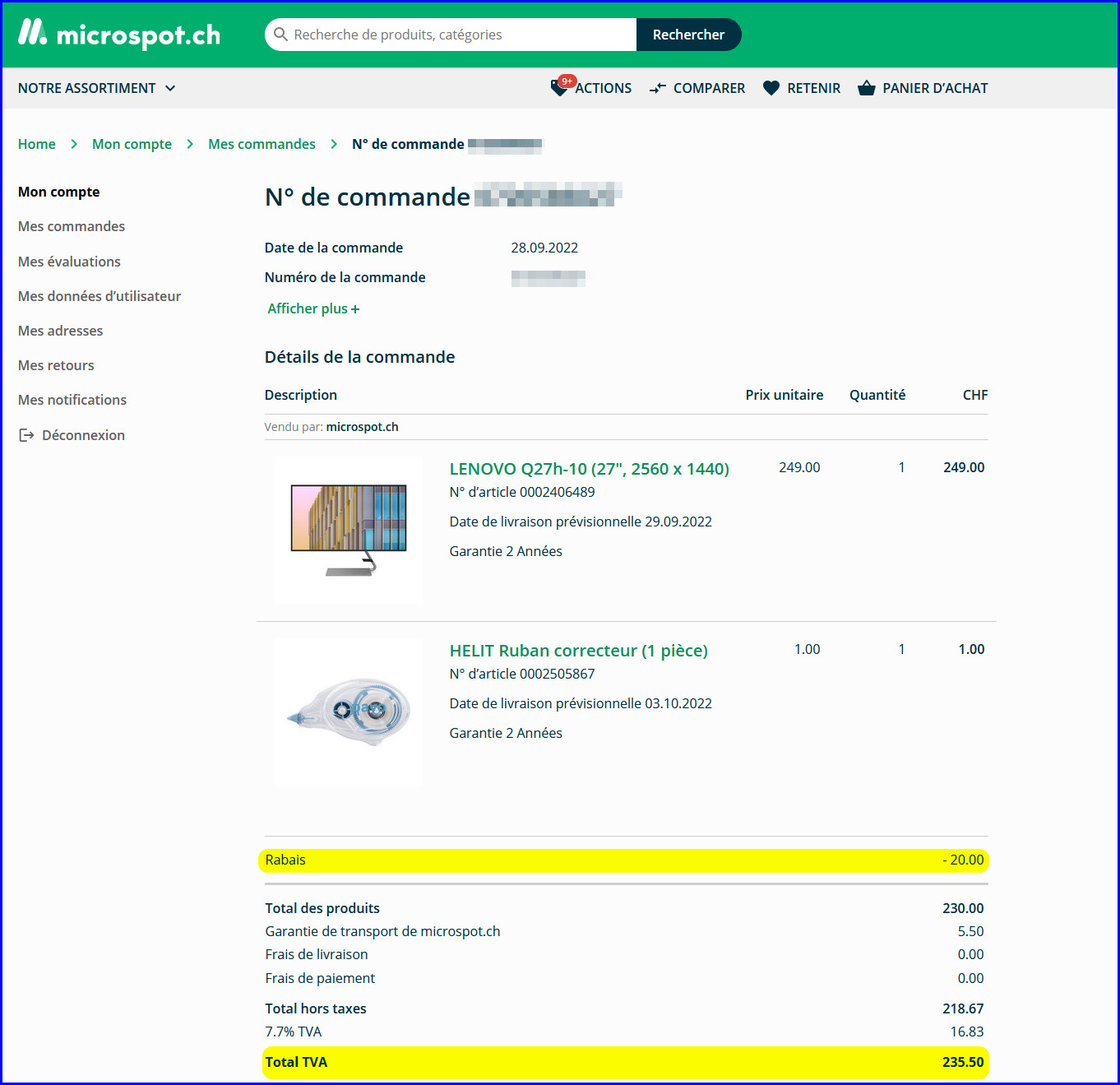The height and width of the screenshot is (1085, 1120).
Task: Open Mes commandes breadcrumb link
Action: point(261,144)
